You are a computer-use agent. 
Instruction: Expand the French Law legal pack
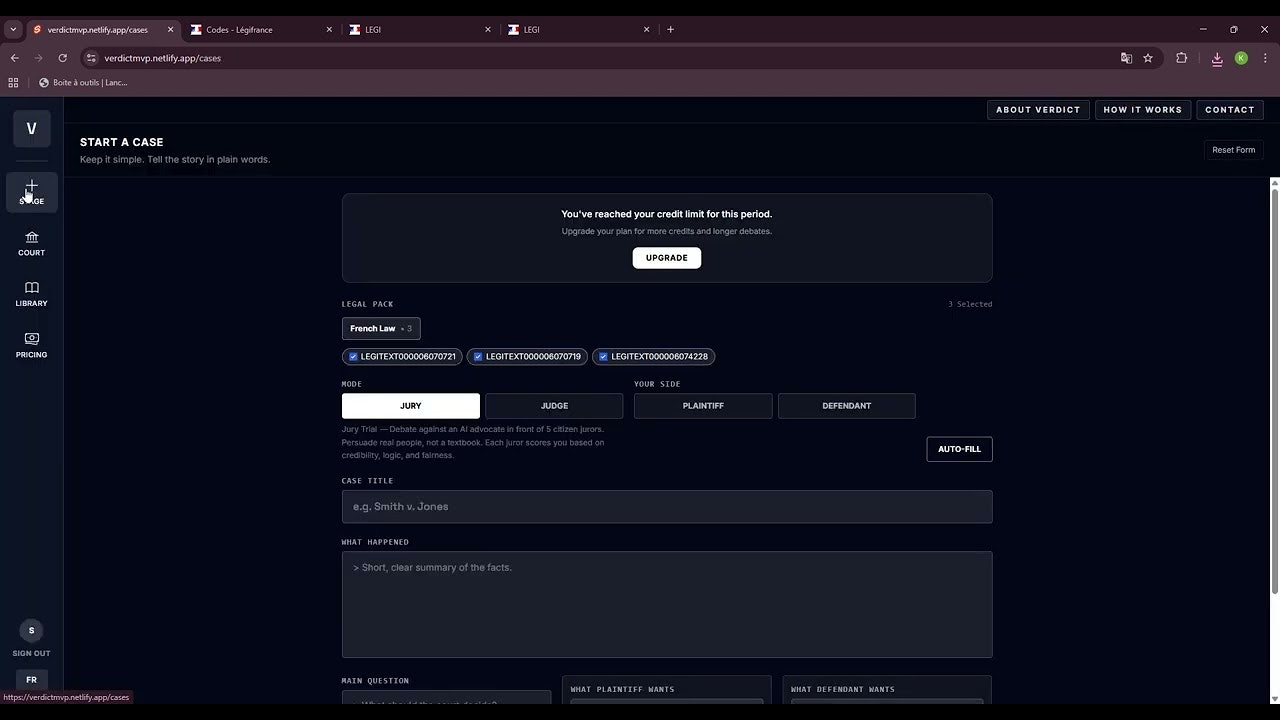[x=381, y=329]
